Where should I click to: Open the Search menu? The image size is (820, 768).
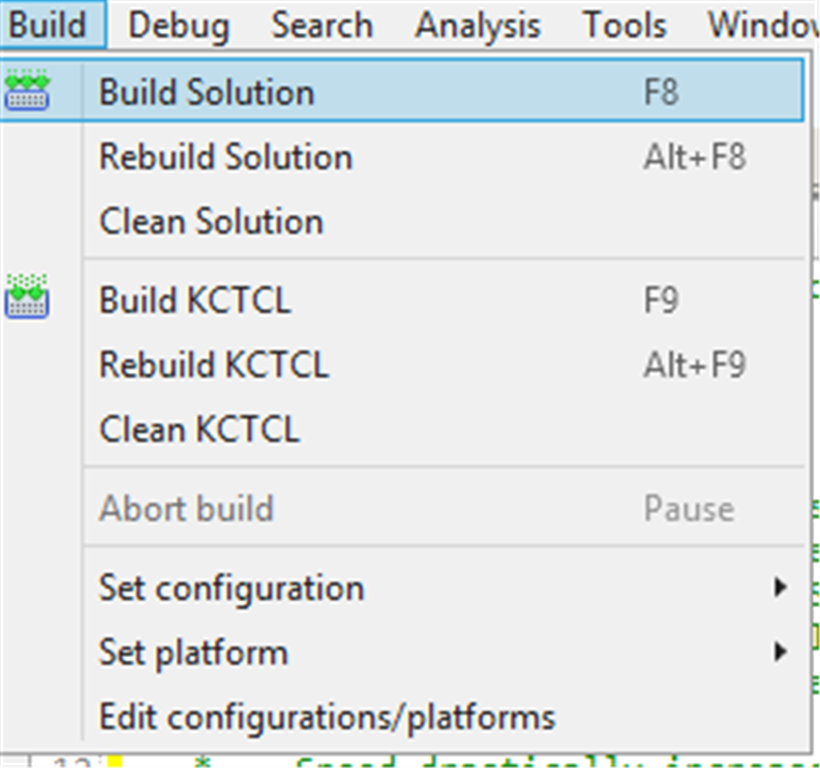click(322, 25)
